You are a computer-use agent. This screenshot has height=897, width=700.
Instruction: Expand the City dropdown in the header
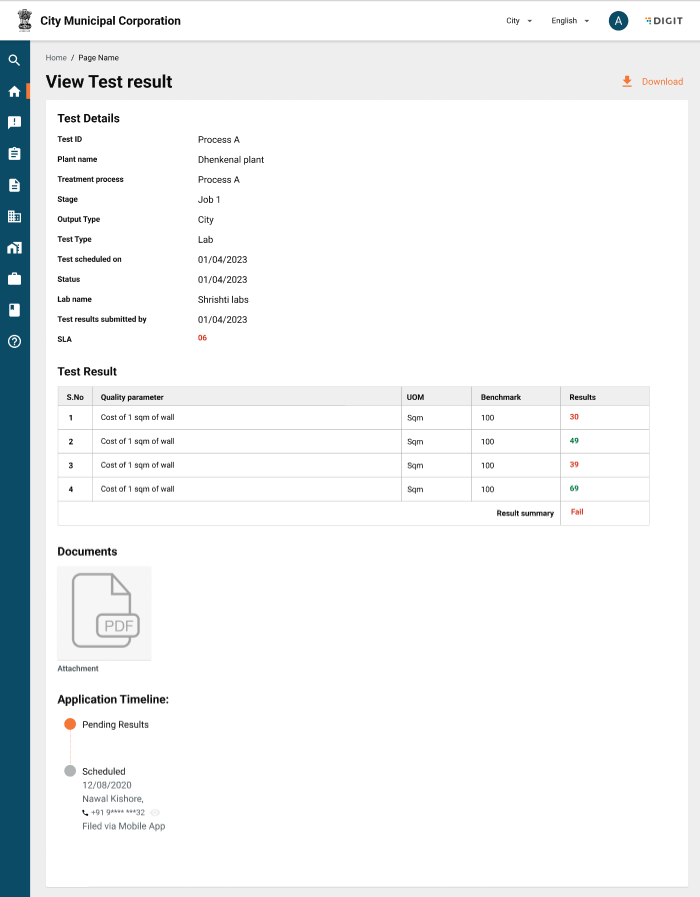tap(518, 21)
